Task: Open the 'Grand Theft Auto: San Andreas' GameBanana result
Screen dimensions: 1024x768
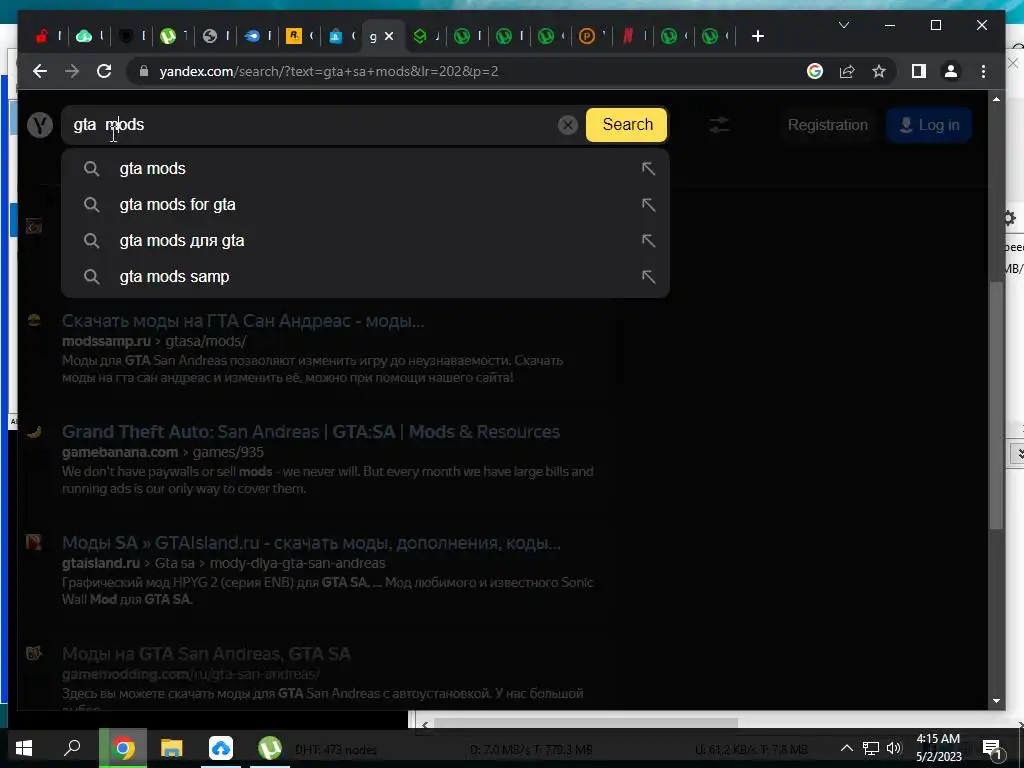Action: (x=311, y=432)
